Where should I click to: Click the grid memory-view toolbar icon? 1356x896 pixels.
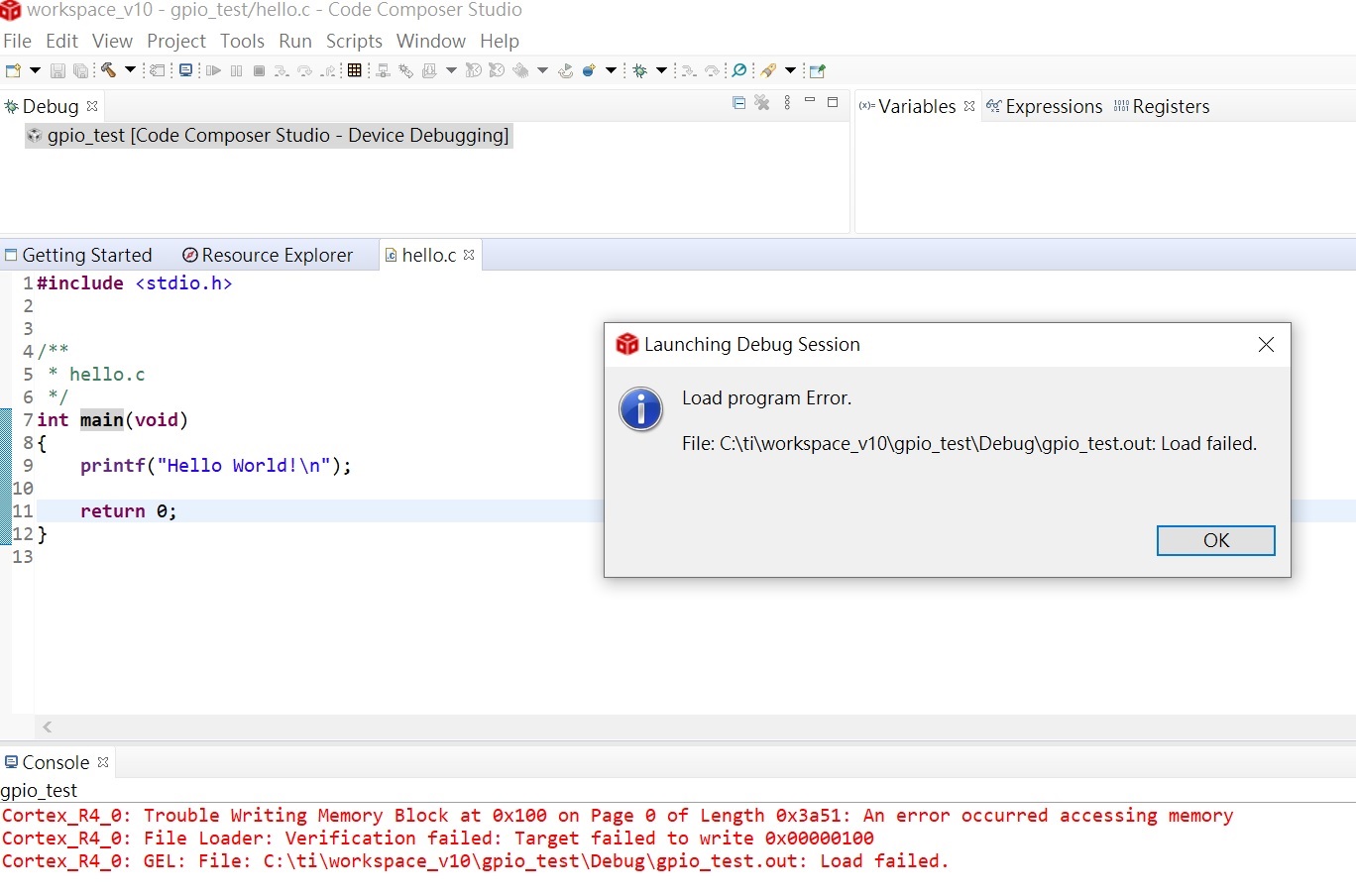click(354, 70)
